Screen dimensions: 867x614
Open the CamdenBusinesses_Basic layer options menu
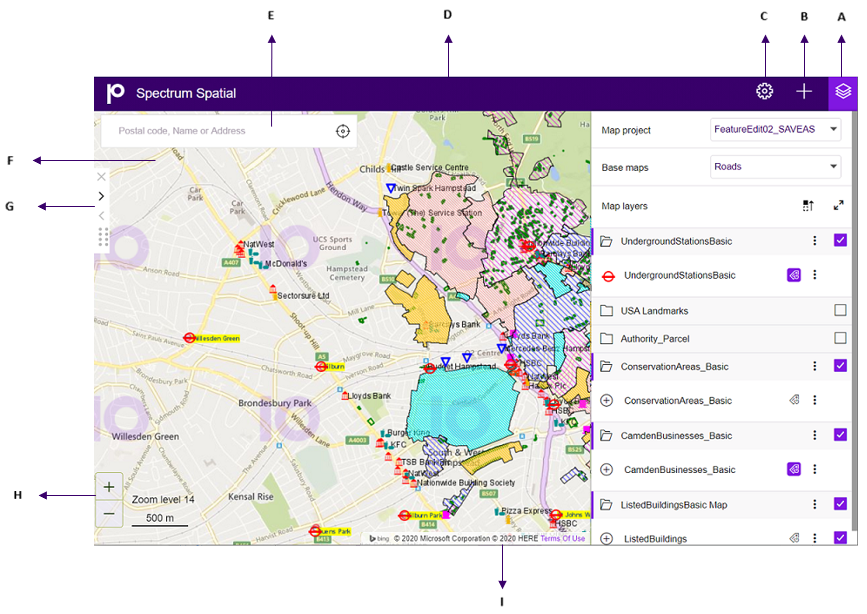coord(814,469)
